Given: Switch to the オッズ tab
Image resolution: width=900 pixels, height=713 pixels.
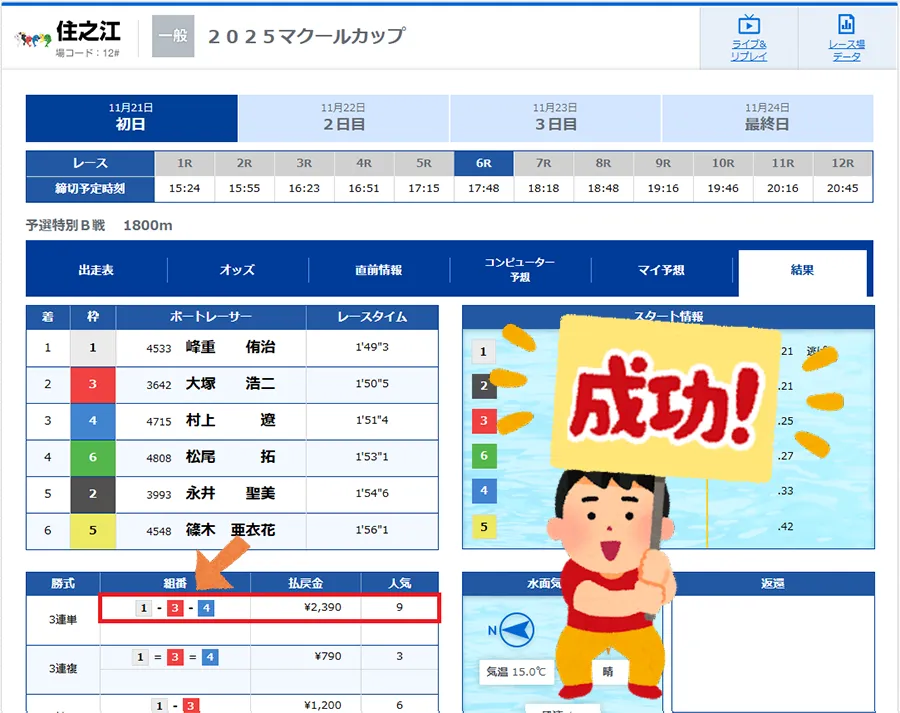Looking at the screenshot, I should click(x=237, y=270).
